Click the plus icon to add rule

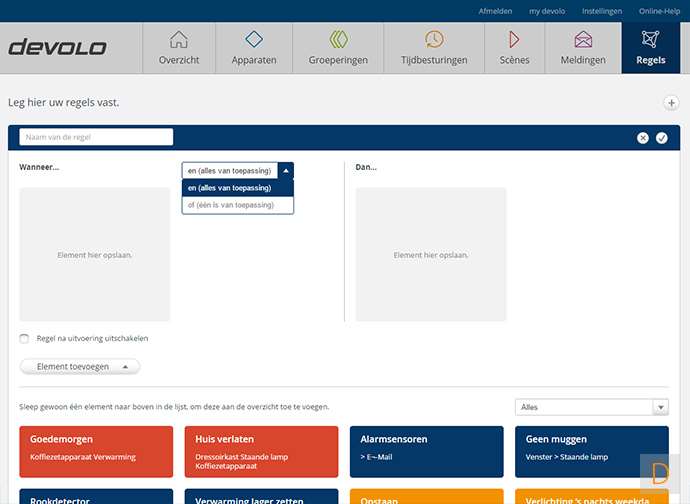tap(671, 103)
